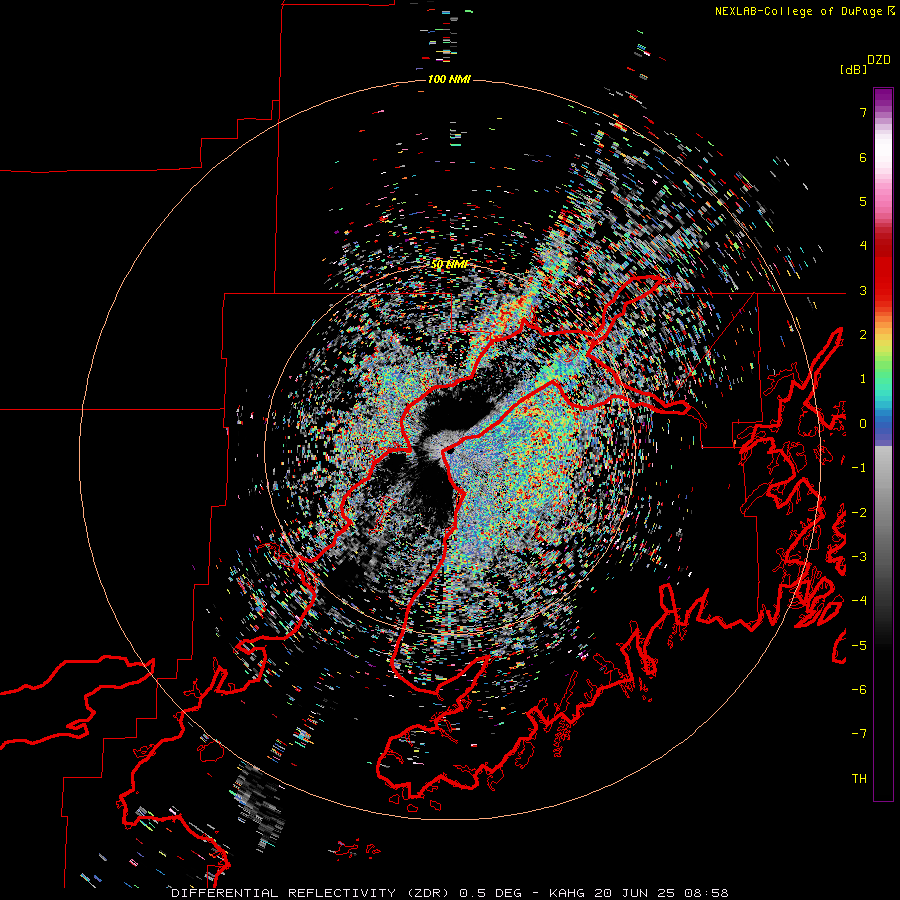Click the Differential Reflectivity caption at bottom
900x900 pixels.
(x=449, y=893)
